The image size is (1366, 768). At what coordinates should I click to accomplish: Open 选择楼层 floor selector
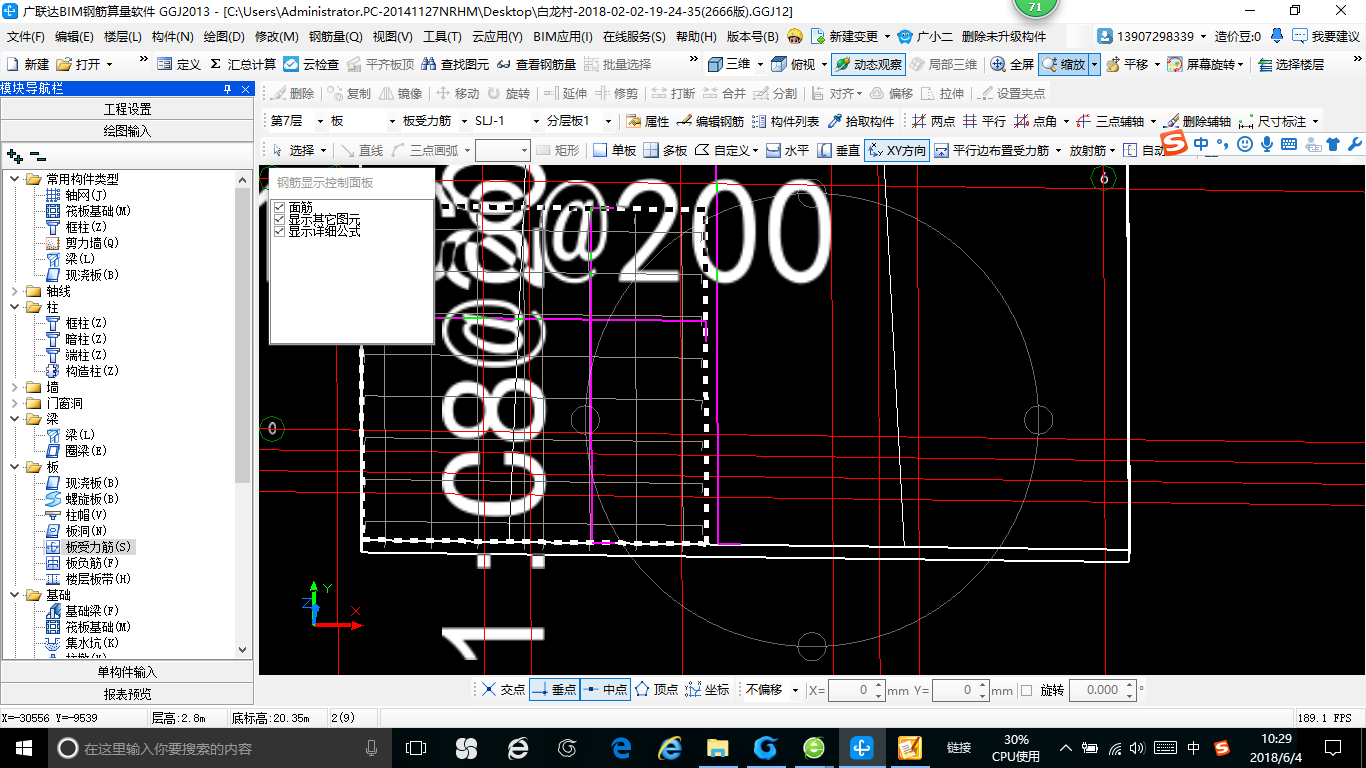[1290, 64]
